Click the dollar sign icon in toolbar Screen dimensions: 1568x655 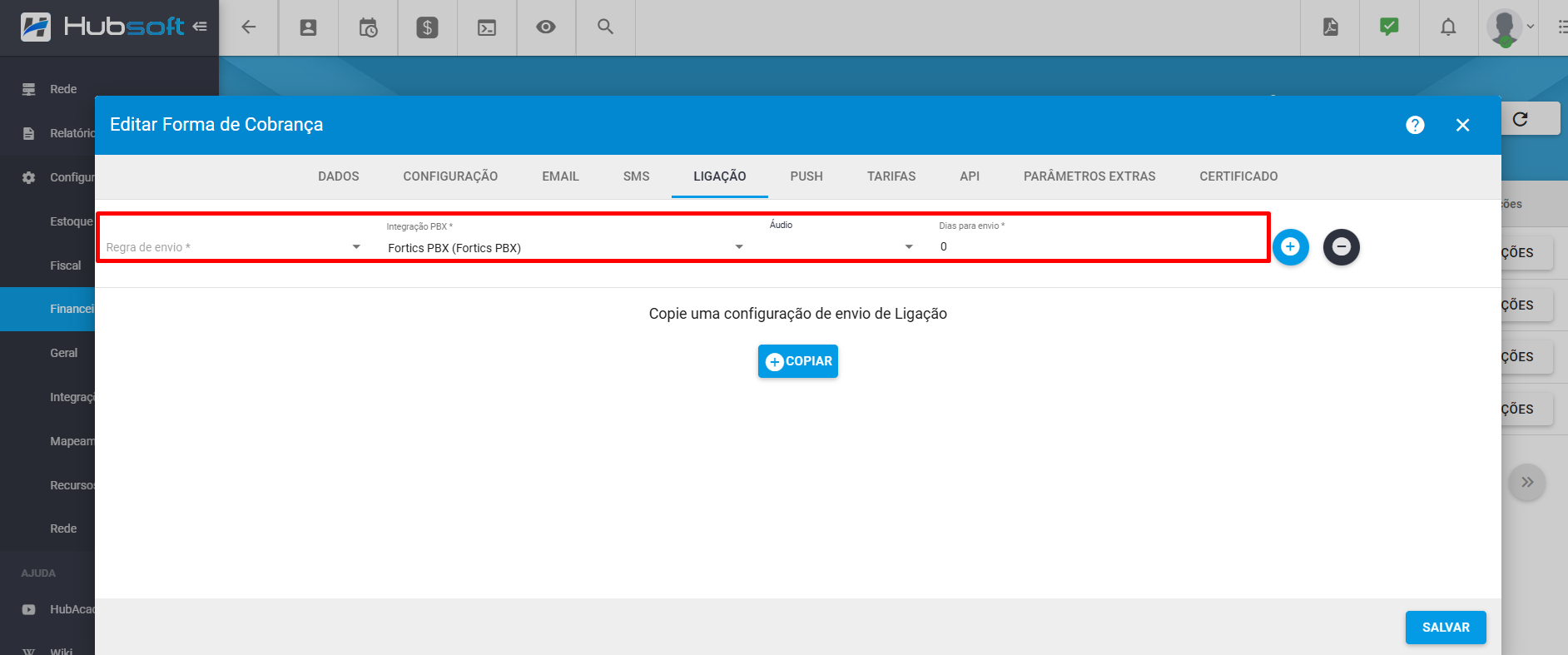coord(427,27)
